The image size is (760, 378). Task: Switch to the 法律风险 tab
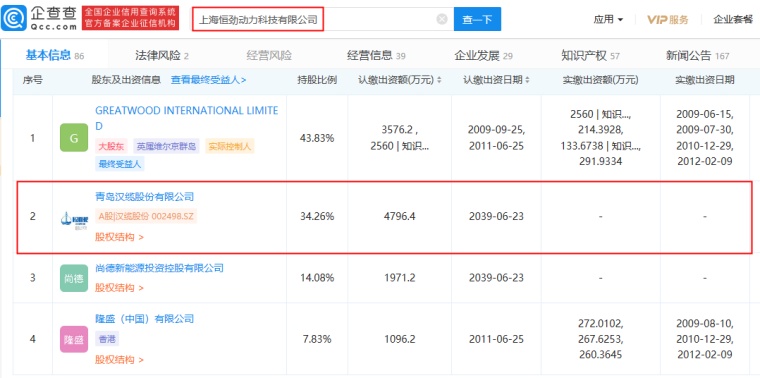tap(161, 56)
